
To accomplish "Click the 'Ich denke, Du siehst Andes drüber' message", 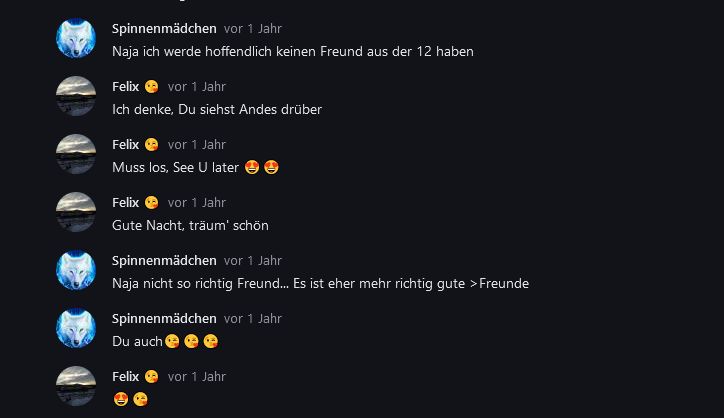I will pos(217,110).
